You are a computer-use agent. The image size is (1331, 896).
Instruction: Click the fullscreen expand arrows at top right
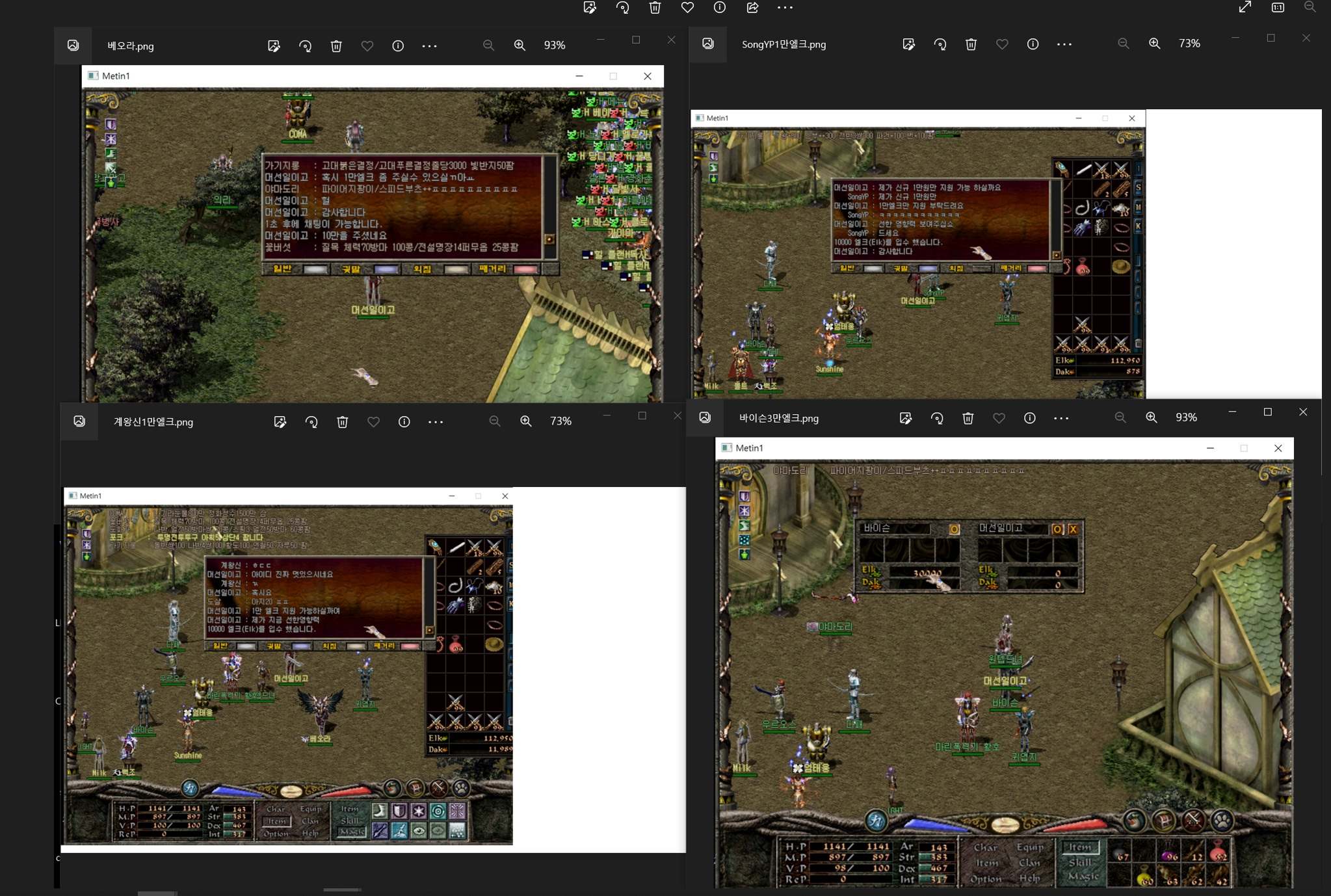(1245, 7)
